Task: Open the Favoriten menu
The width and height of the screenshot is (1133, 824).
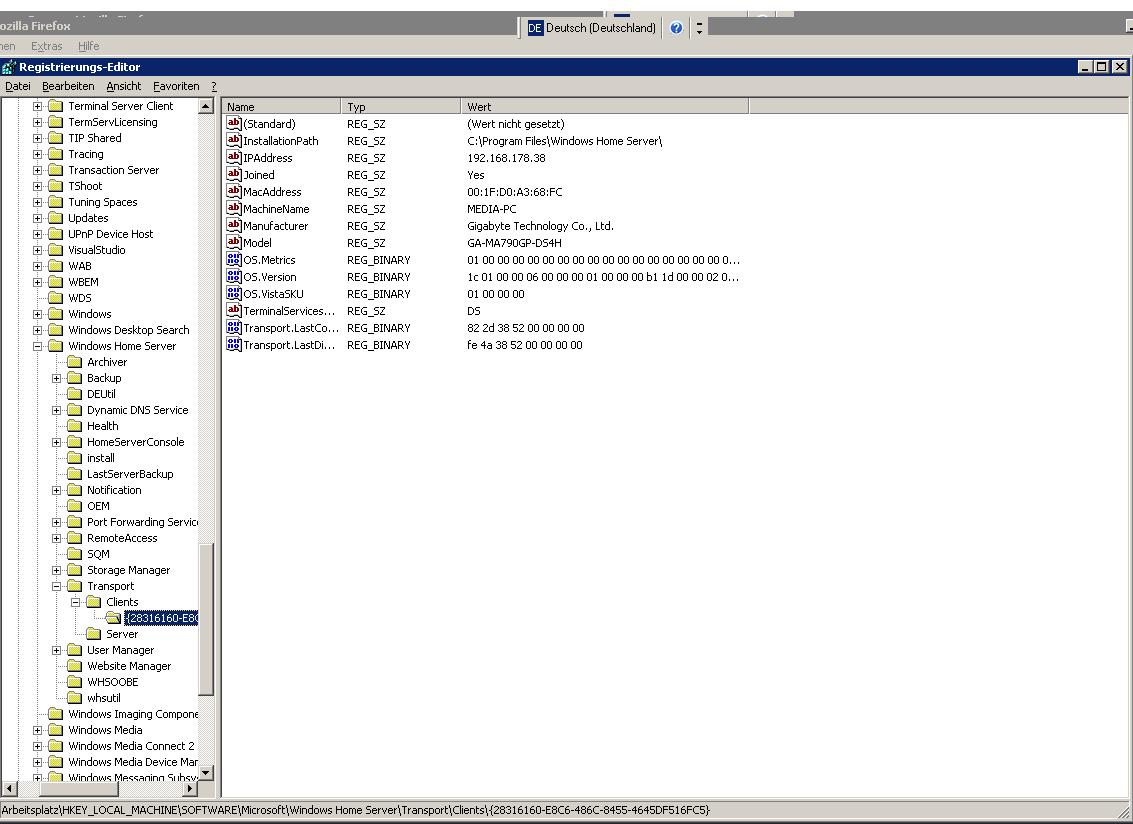Action: click(x=176, y=86)
